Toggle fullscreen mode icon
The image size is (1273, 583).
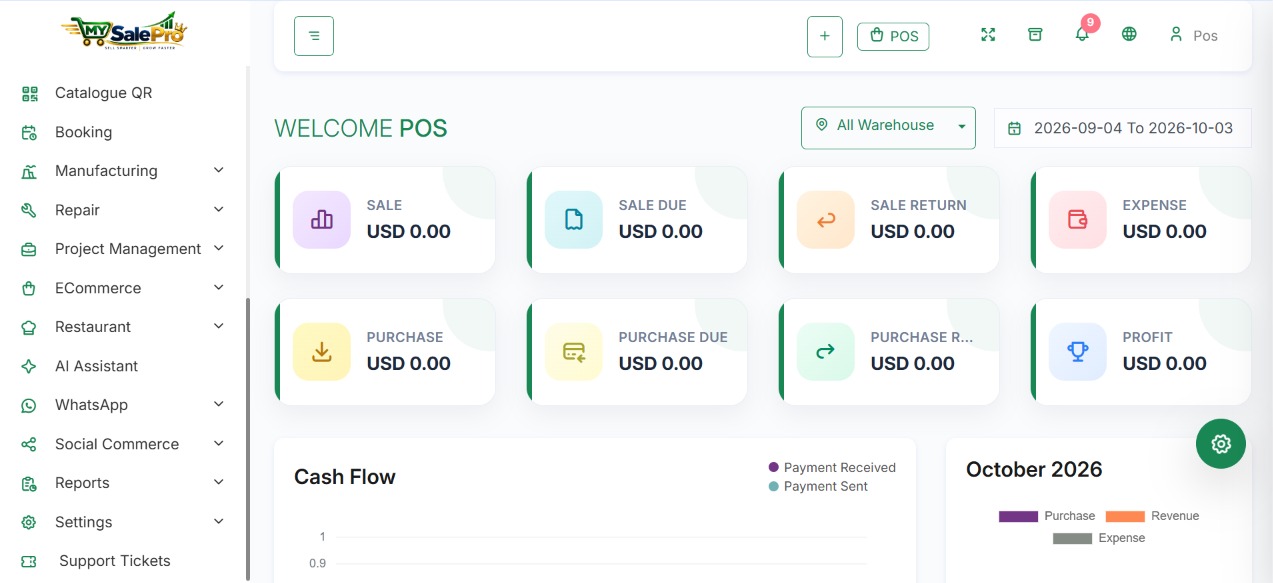[x=988, y=35]
